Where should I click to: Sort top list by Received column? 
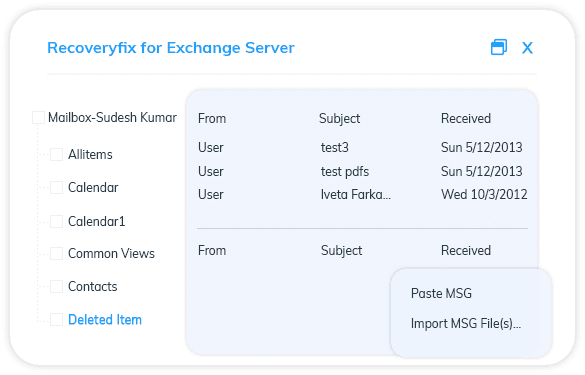[x=466, y=119]
